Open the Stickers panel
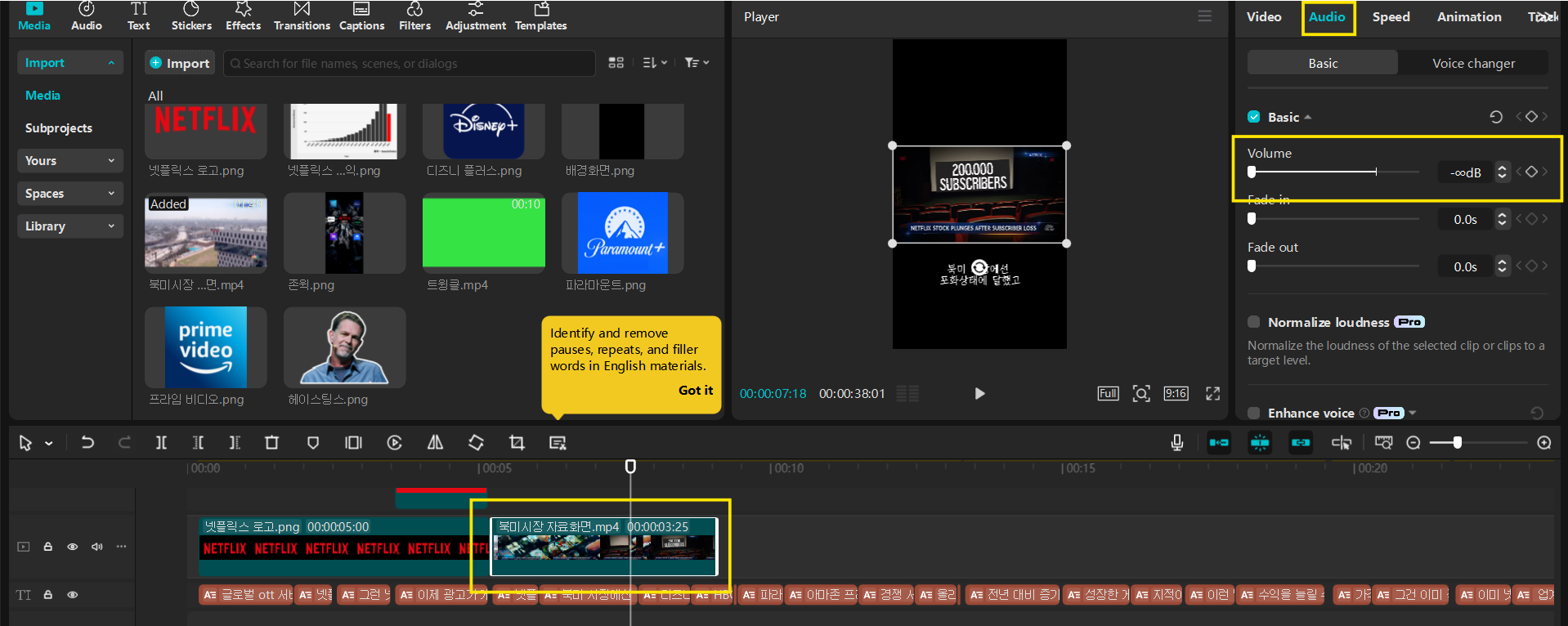Image resolution: width=1568 pixels, height=626 pixels. (191, 16)
